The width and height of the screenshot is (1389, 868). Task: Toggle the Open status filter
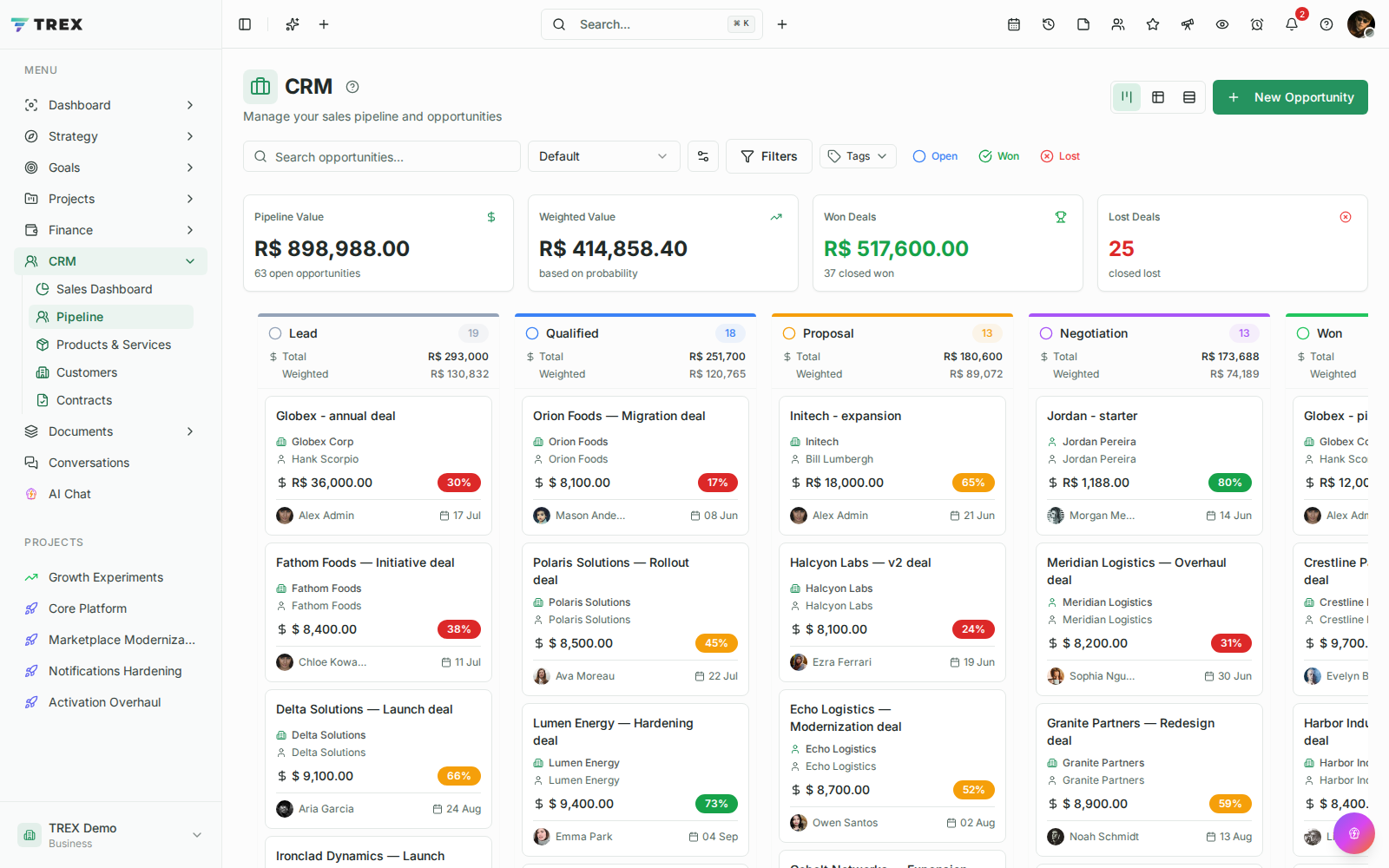click(935, 156)
